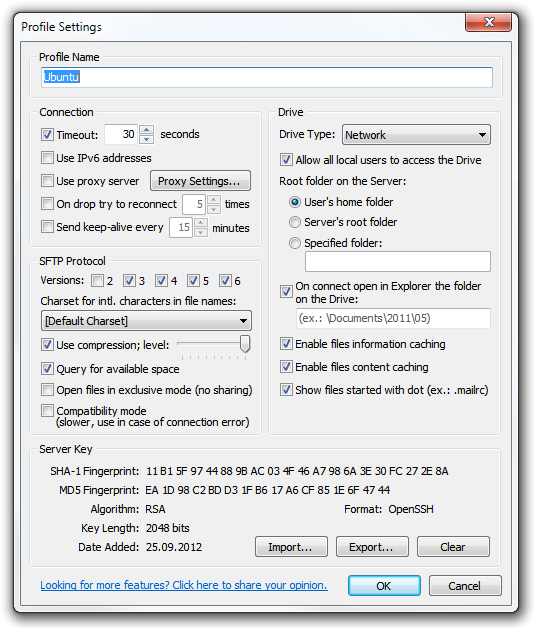
Task: Toggle Allow all local users to access Drive
Action: pyautogui.click(x=286, y=160)
